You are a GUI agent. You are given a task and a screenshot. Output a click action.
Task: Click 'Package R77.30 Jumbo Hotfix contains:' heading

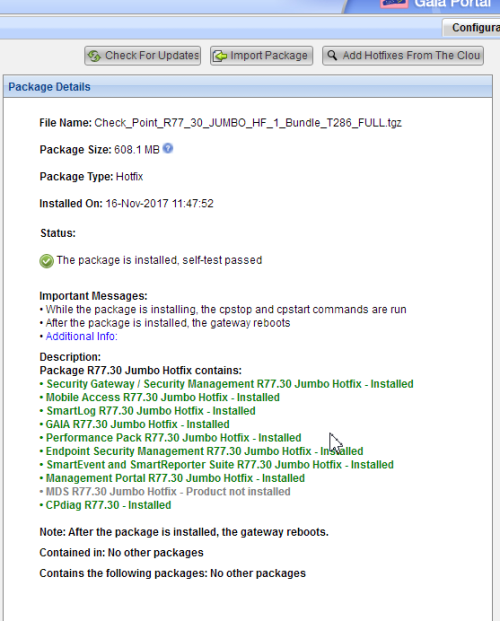[141, 370]
